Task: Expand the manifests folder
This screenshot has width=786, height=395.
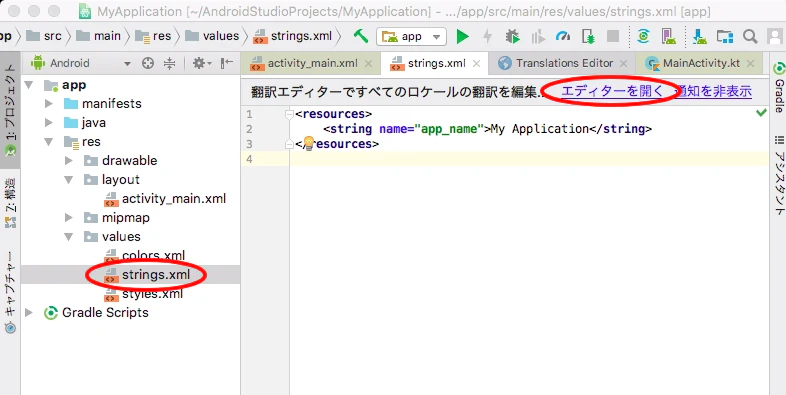Action: click(49, 104)
